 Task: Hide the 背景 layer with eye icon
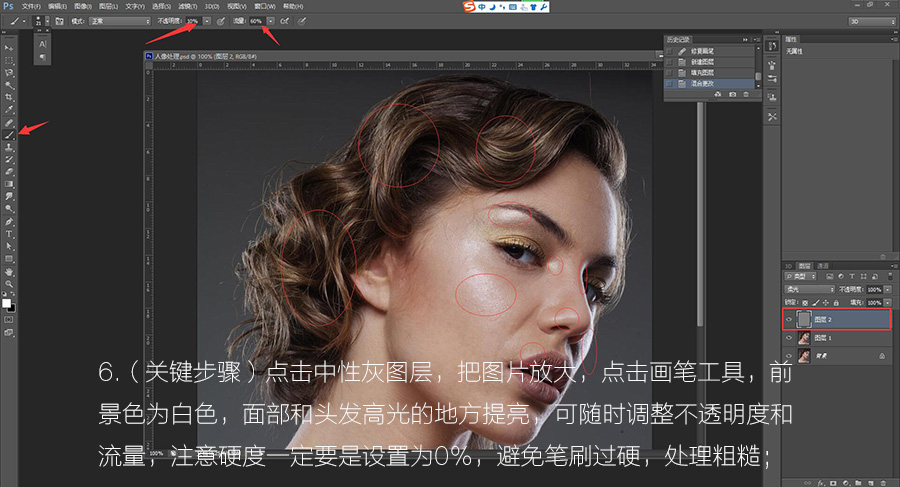point(789,356)
